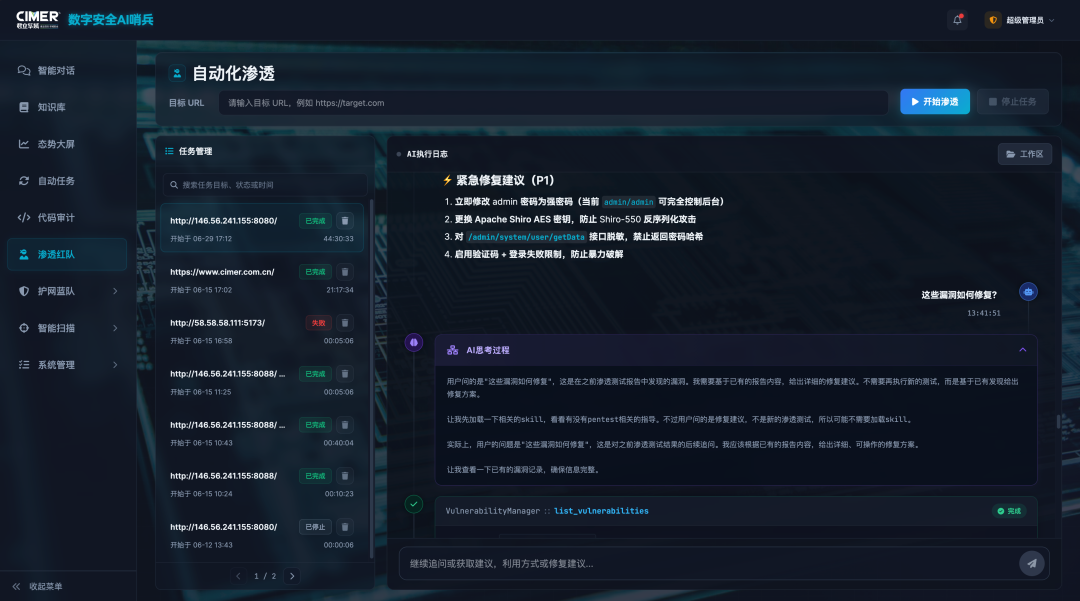Collapse the sidebar with 收起菜单
This screenshot has width=1080, height=601.
click(38, 587)
